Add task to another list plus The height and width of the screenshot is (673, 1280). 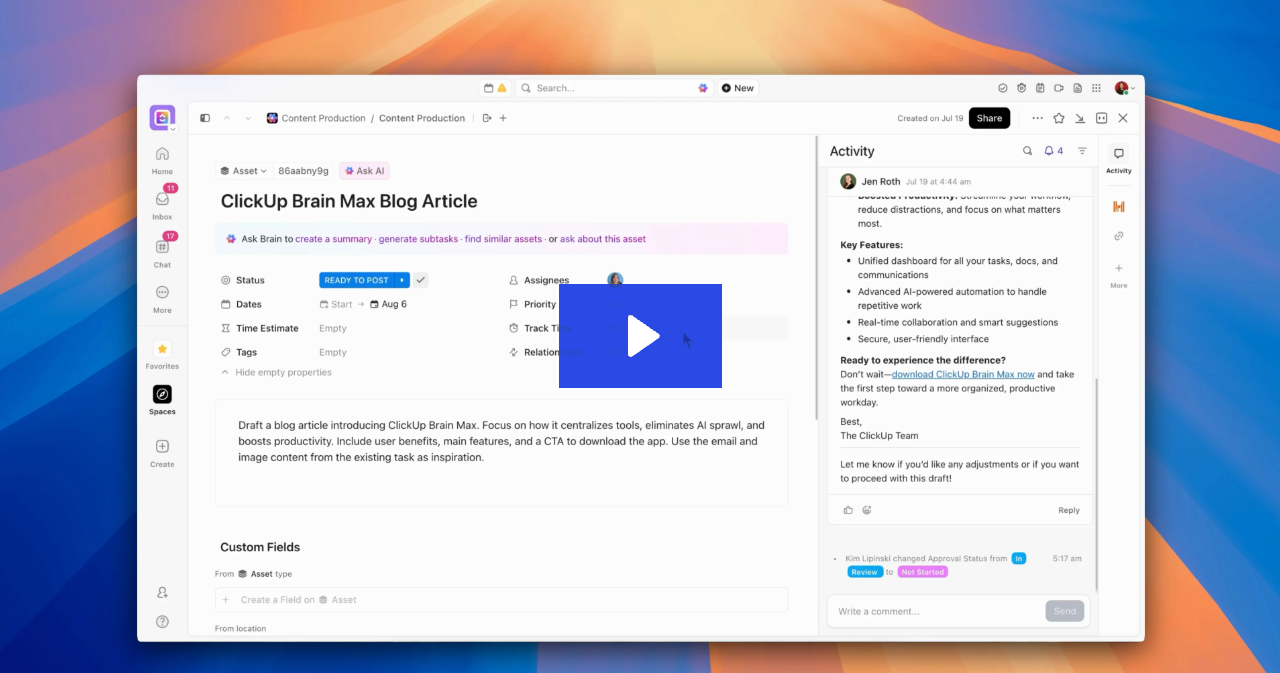point(503,118)
